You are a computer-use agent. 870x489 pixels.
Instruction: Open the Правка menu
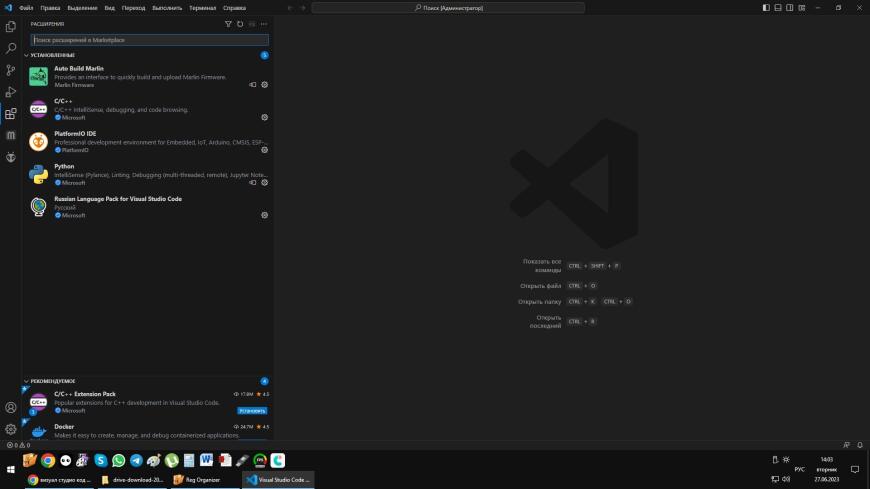pyautogui.click(x=50, y=8)
